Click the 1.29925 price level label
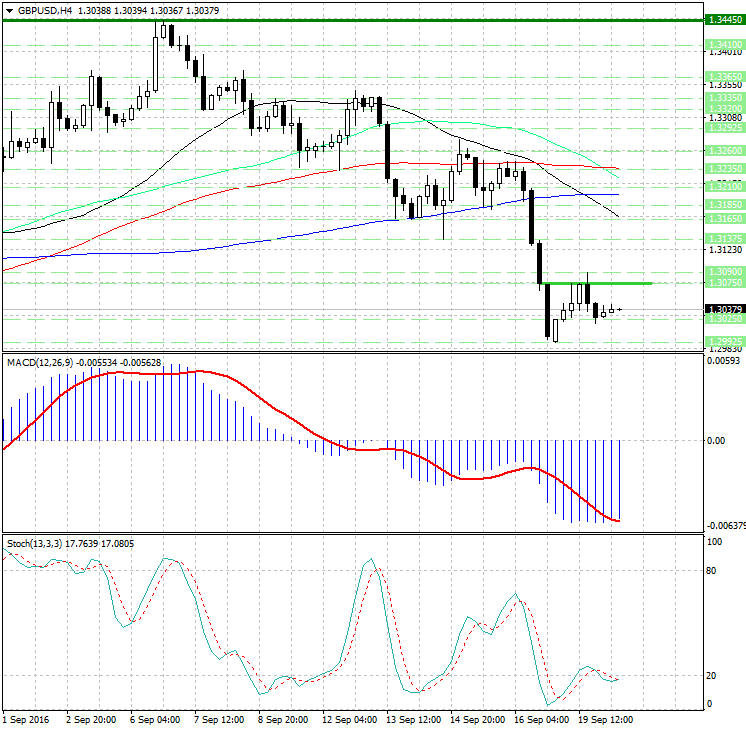 click(725, 342)
